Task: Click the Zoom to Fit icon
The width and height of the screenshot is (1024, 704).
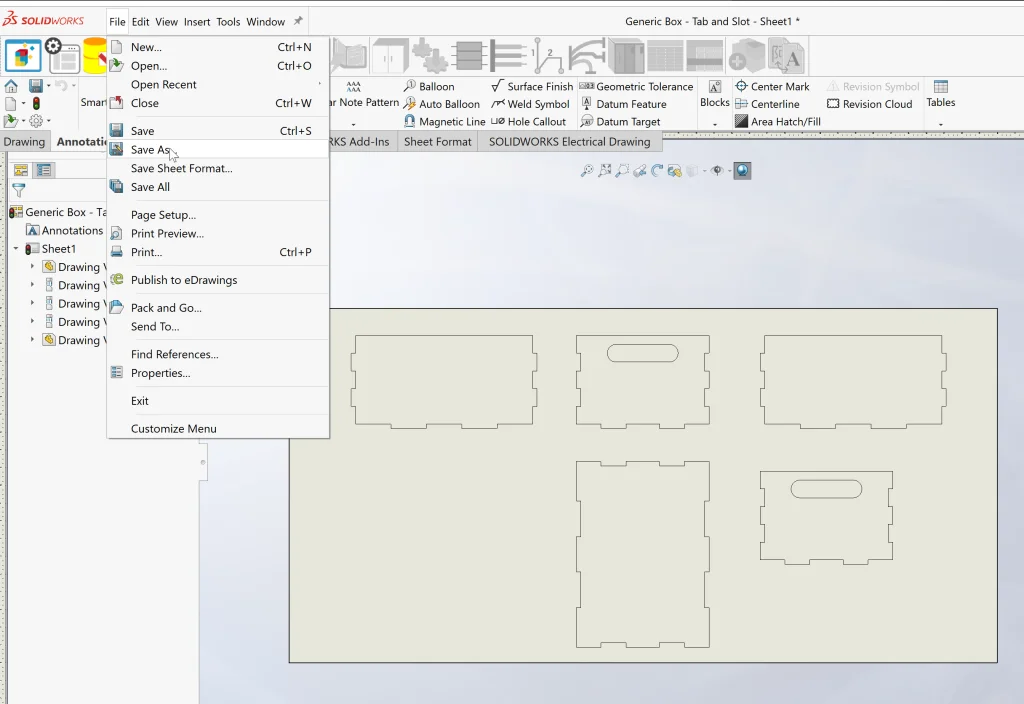Action: pos(587,171)
